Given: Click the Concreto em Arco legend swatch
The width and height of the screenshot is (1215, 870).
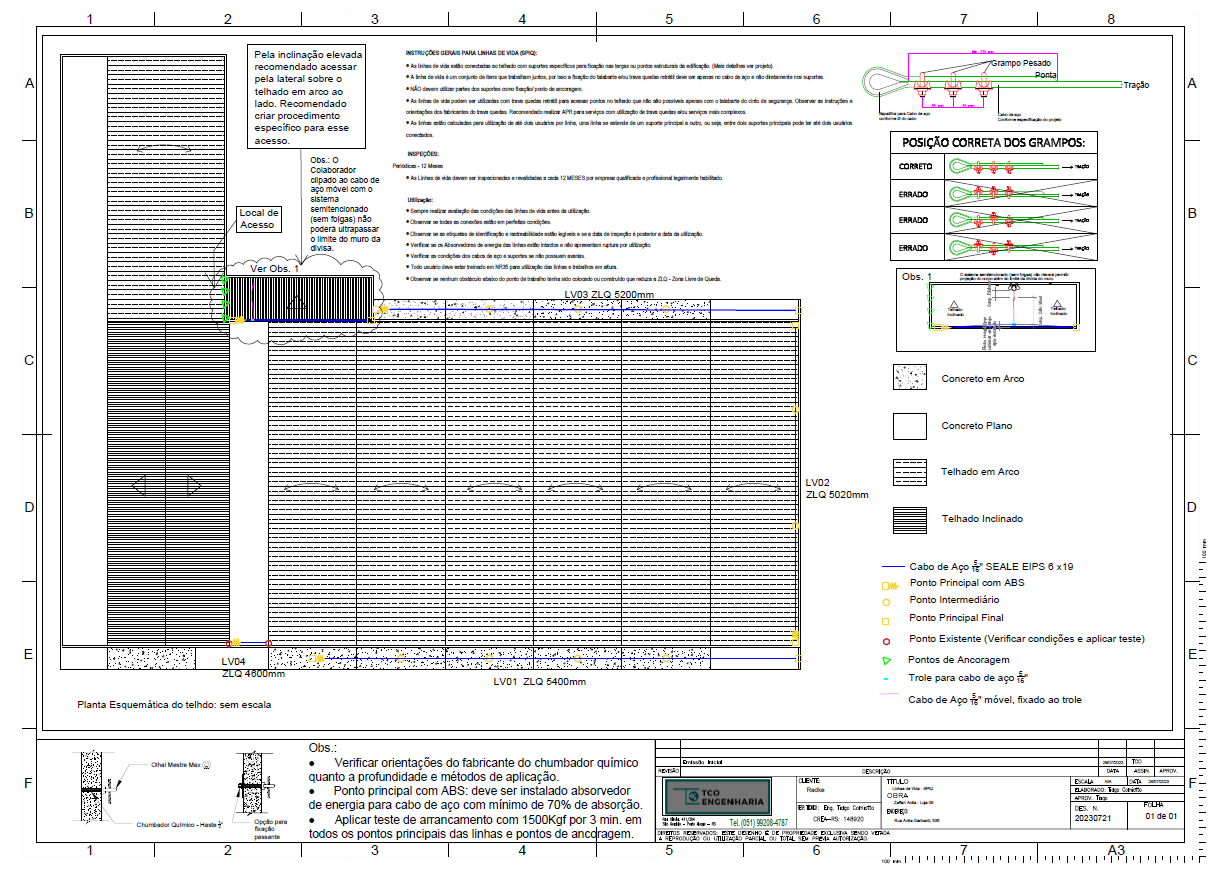Looking at the screenshot, I should (909, 378).
